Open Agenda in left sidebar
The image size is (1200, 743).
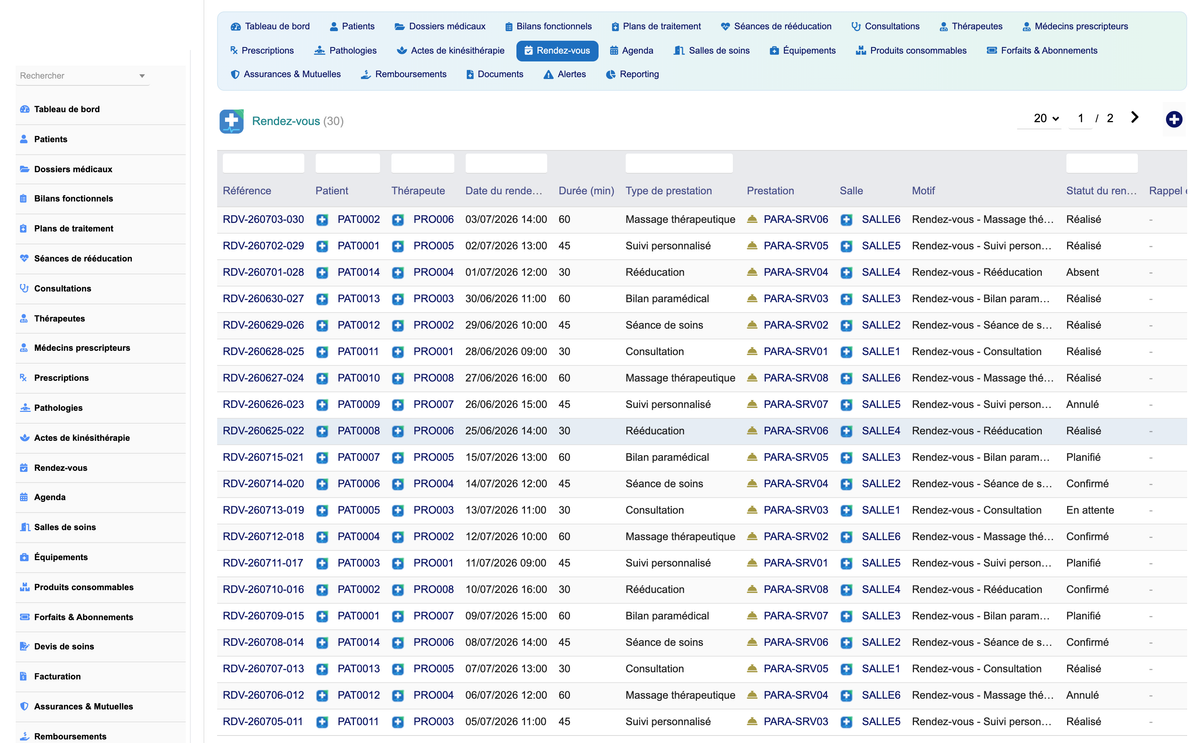[x=50, y=498]
